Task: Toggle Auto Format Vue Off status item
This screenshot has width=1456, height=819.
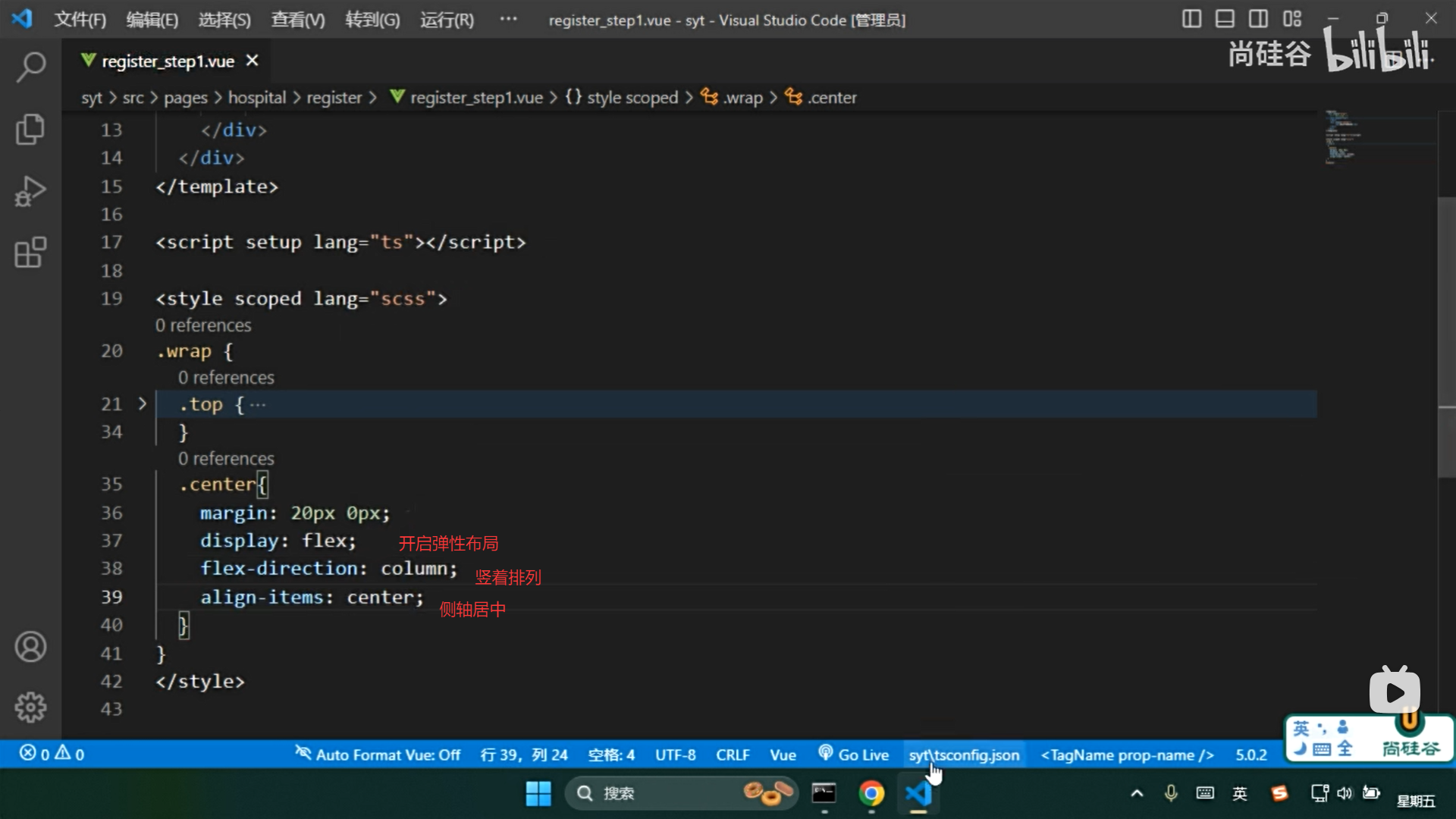Action: point(378,755)
